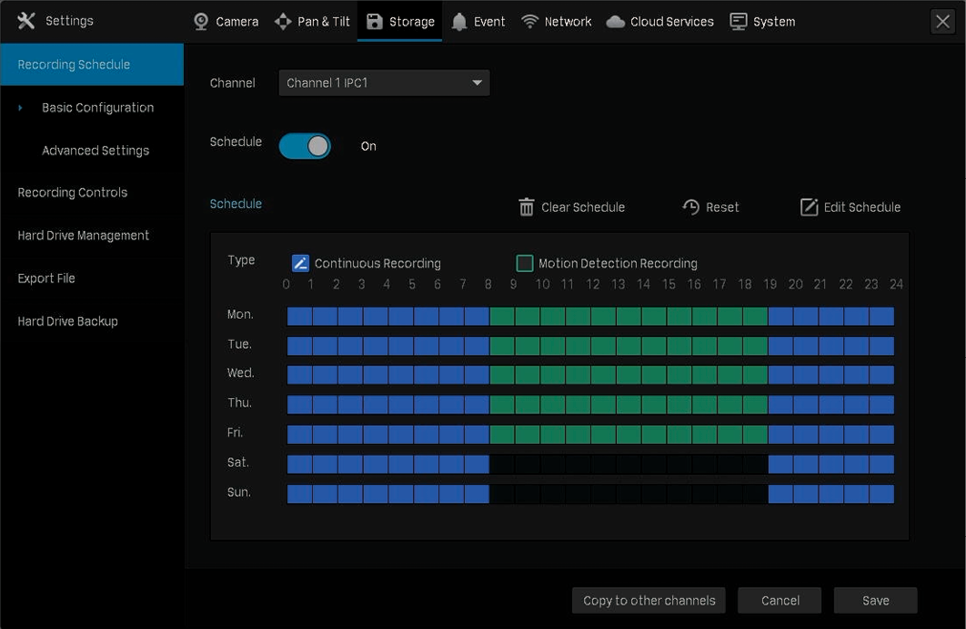Close the Settings window

943,22
